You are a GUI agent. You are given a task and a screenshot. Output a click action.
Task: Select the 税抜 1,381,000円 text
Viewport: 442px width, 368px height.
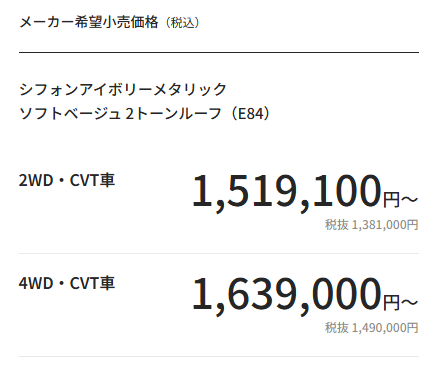371,225
